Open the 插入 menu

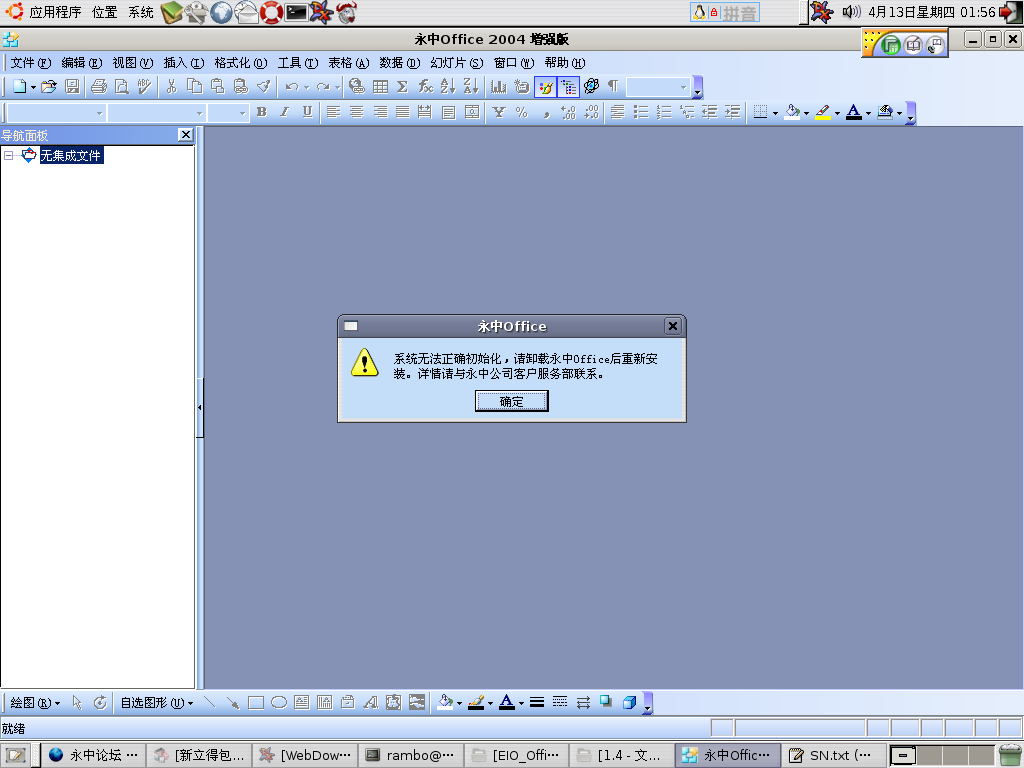184,63
